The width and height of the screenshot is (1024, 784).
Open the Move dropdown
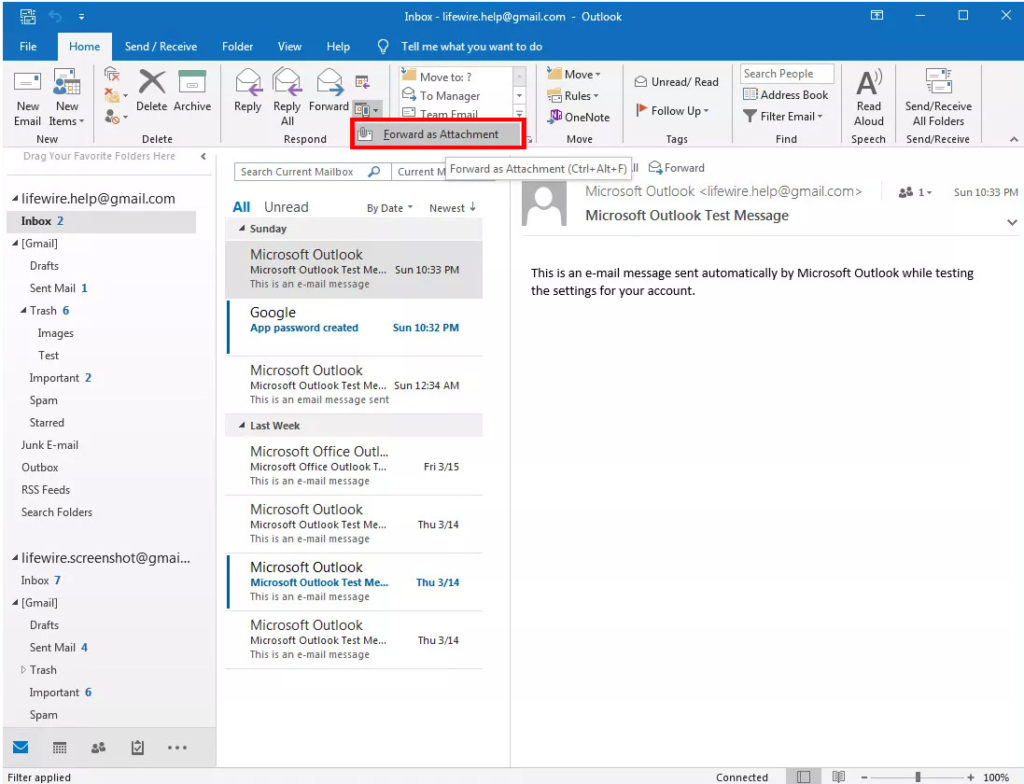click(573, 74)
